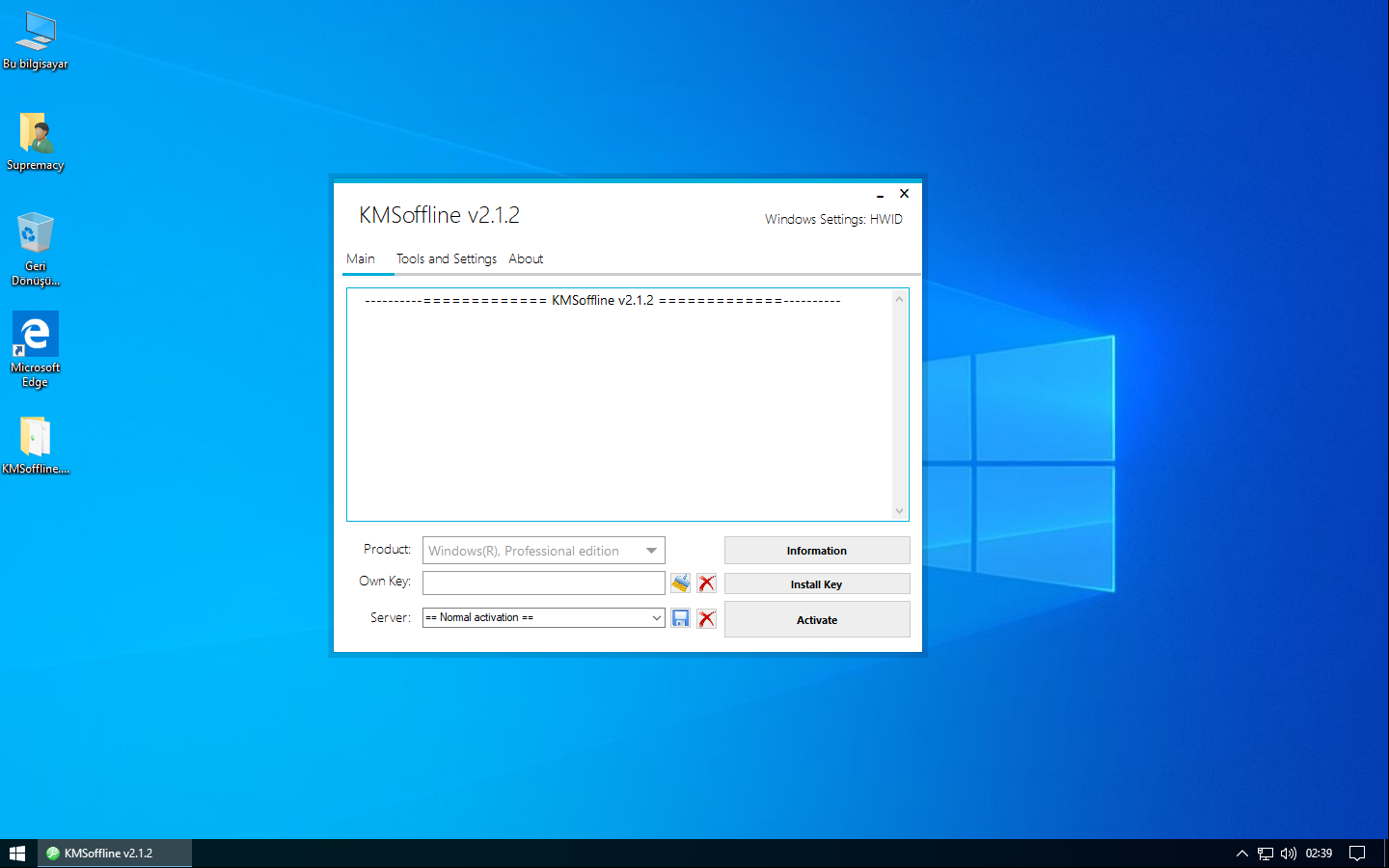Select the Supremacy user folder icon
Screen dimensions: 1389x868
coord(36,142)
